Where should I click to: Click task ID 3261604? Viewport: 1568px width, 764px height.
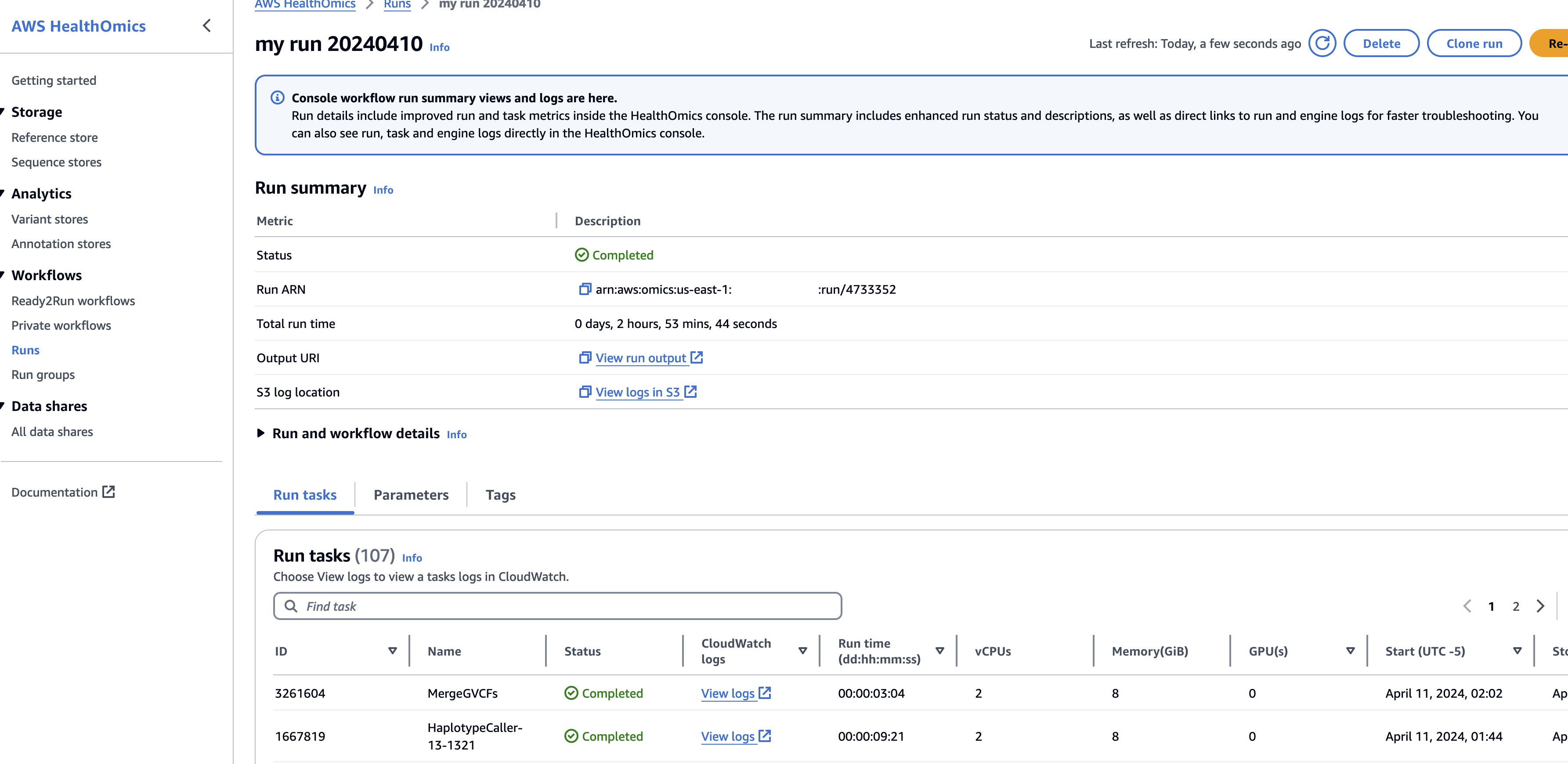[300, 693]
